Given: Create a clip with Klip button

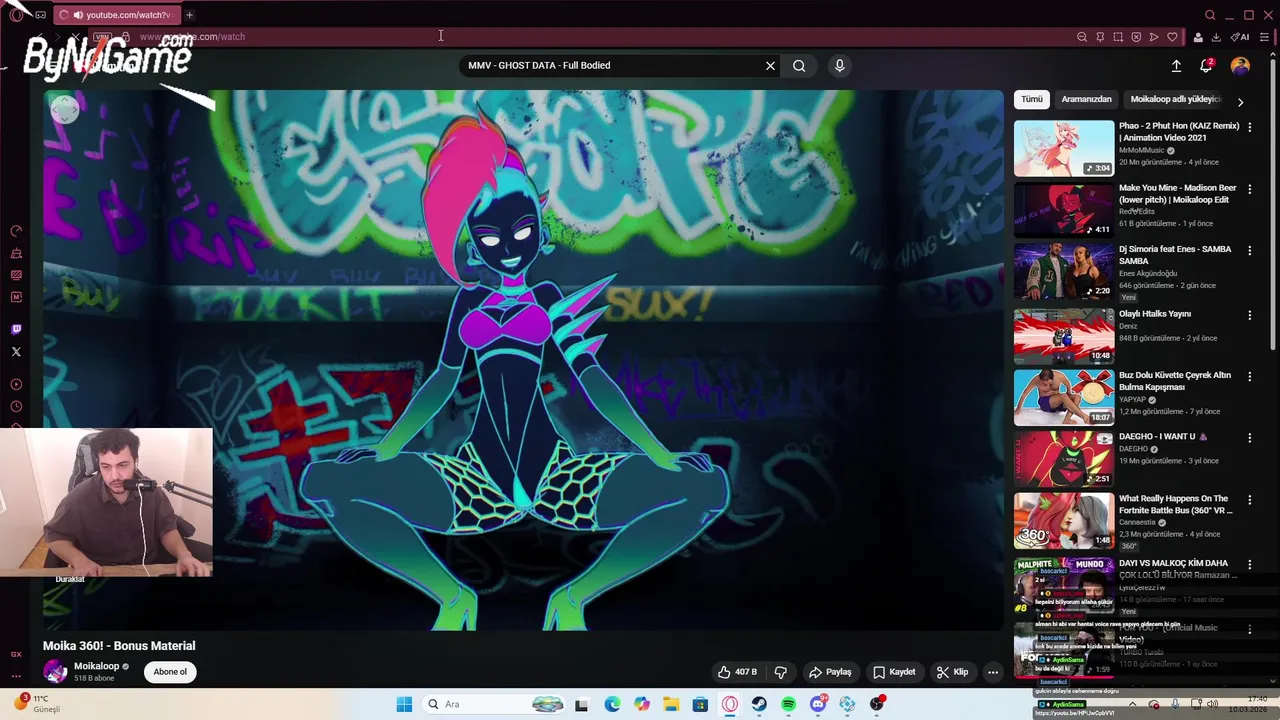Looking at the screenshot, I should 952,672.
